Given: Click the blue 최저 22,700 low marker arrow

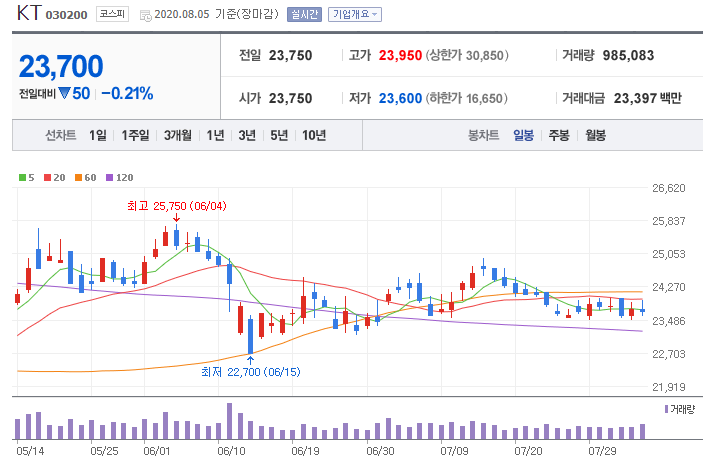Looking at the screenshot, I should [250, 360].
